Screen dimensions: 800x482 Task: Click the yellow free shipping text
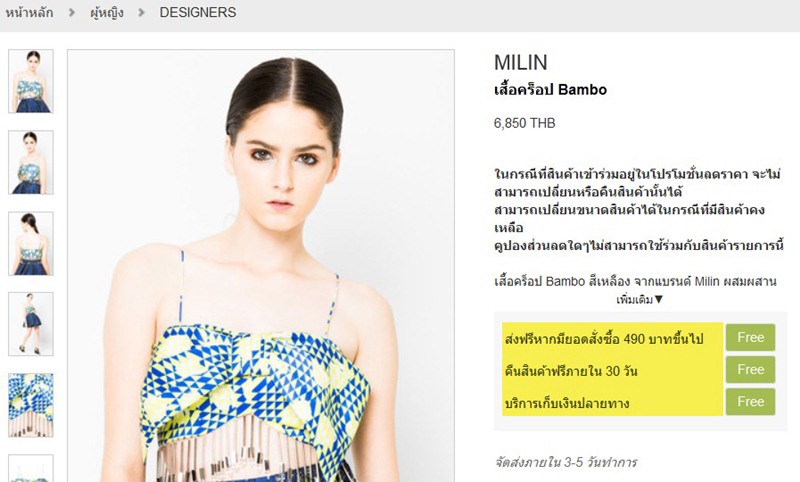pyautogui.click(x=604, y=339)
